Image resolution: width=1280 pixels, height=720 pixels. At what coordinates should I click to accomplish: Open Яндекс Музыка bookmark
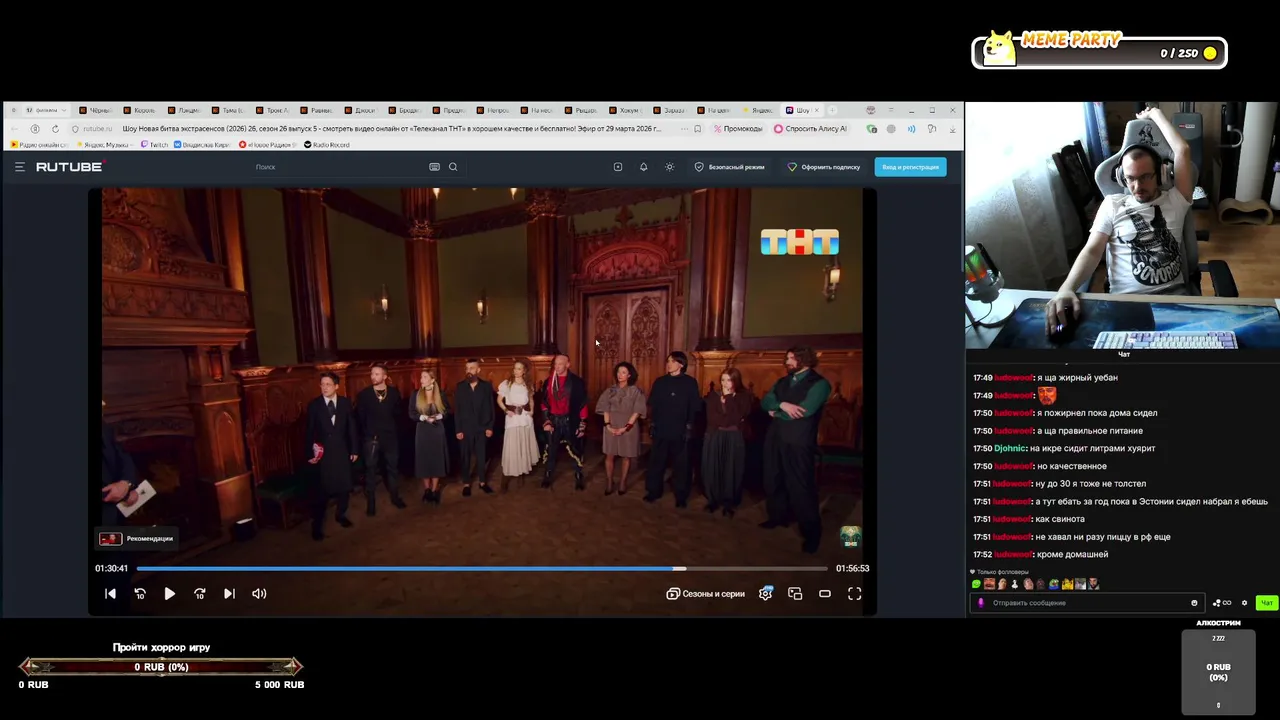103,145
